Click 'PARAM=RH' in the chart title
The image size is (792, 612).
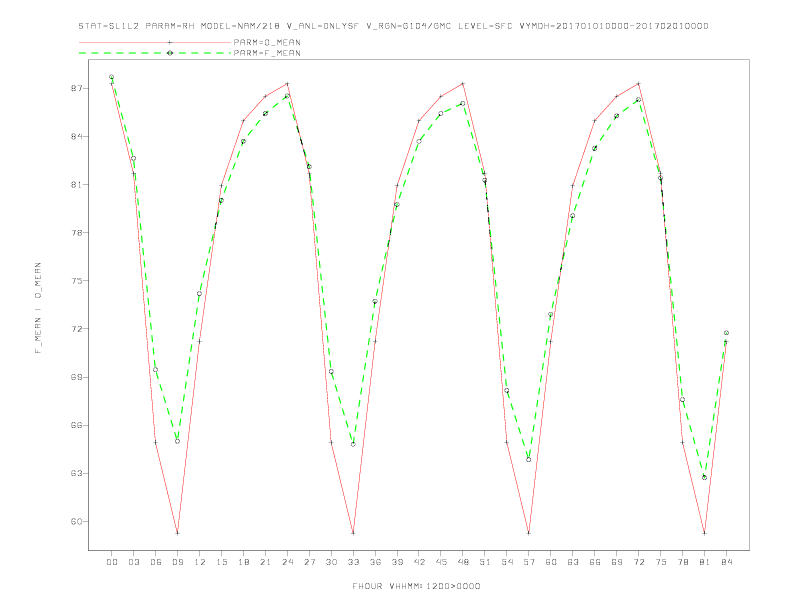(170, 26)
